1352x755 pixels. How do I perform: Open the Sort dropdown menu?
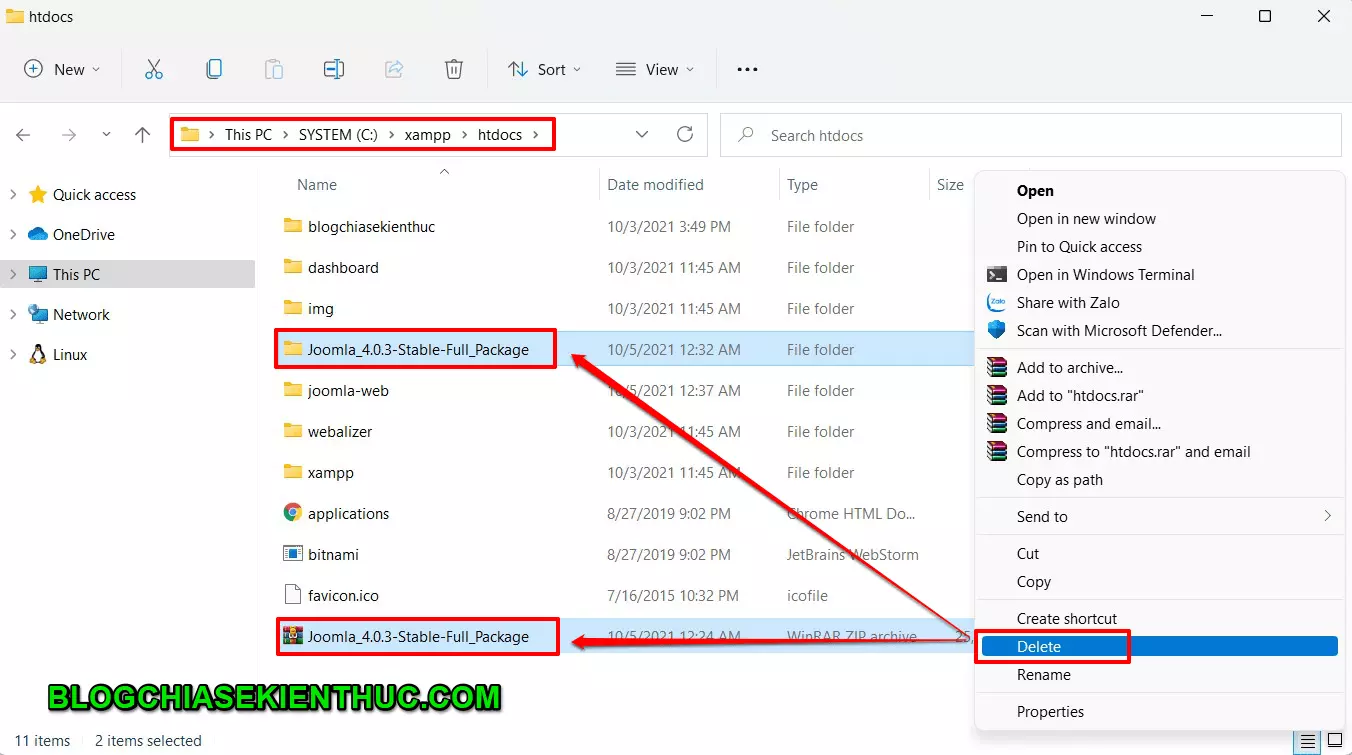[x=544, y=69]
